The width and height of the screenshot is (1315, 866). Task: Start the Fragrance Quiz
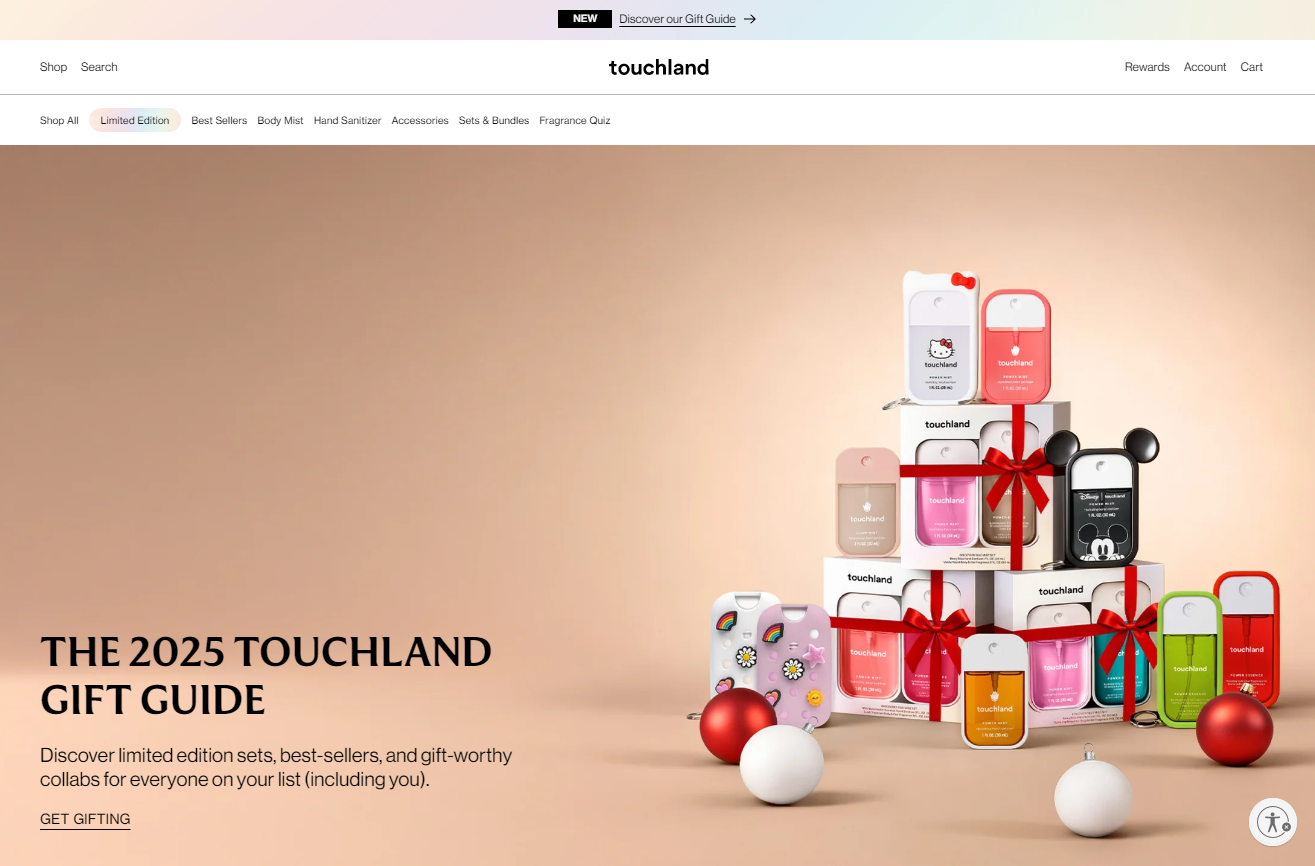click(575, 120)
